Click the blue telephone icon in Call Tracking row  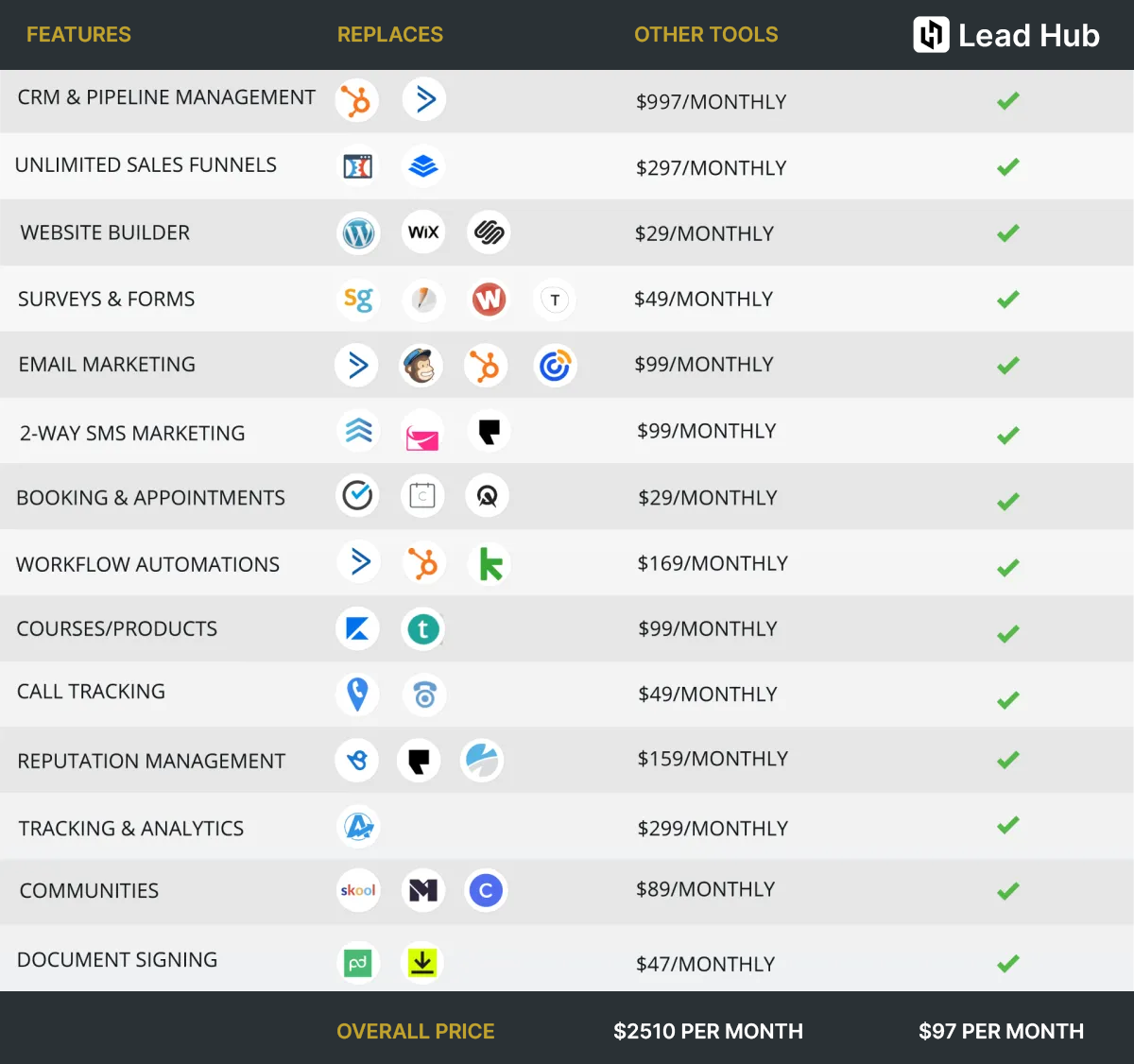(x=424, y=695)
